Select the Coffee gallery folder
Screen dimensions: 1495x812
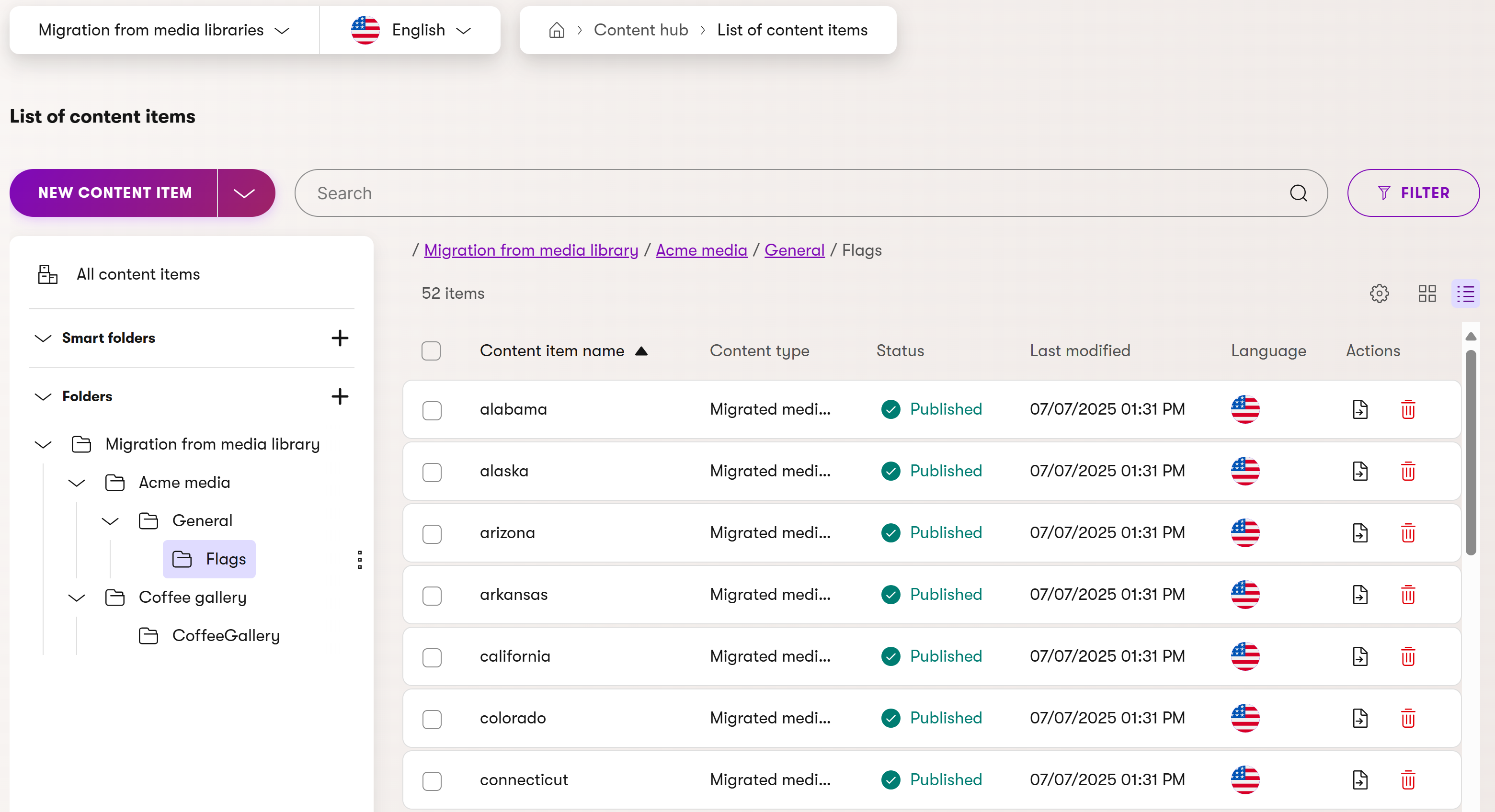click(x=193, y=598)
